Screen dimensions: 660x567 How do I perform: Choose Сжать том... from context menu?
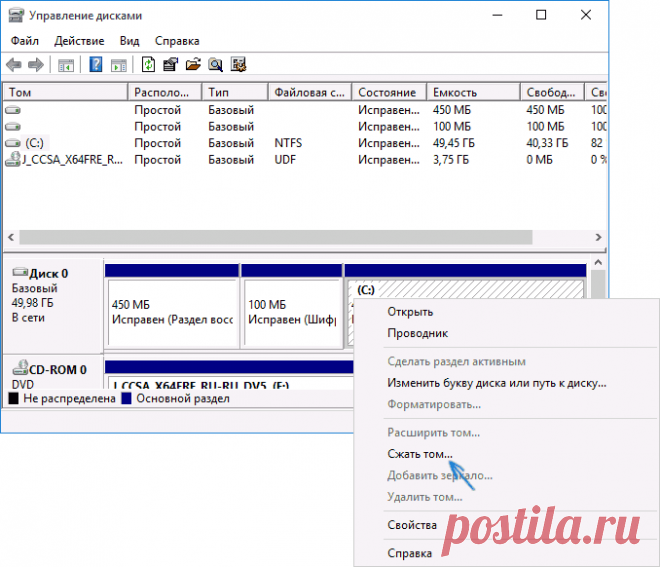click(x=420, y=454)
